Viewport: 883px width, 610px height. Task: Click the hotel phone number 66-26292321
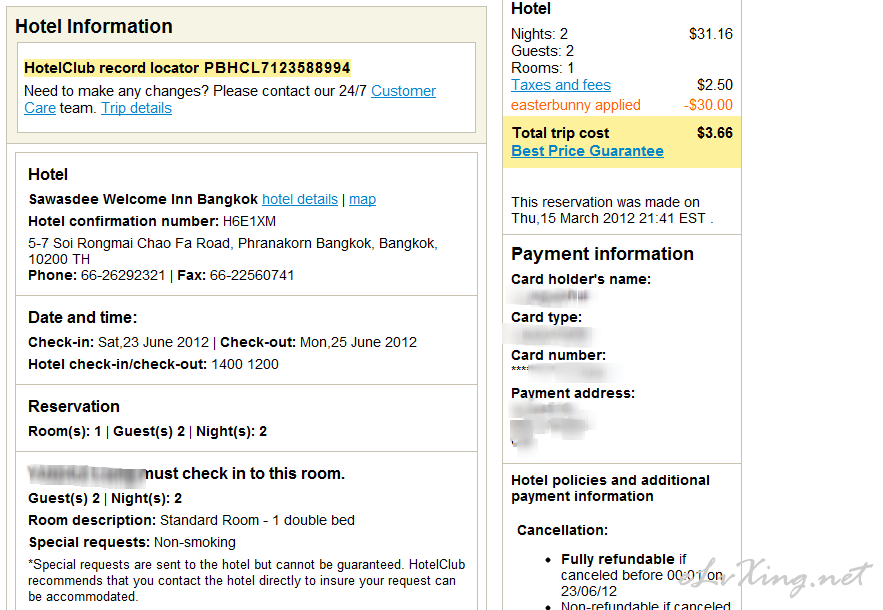click(123, 275)
